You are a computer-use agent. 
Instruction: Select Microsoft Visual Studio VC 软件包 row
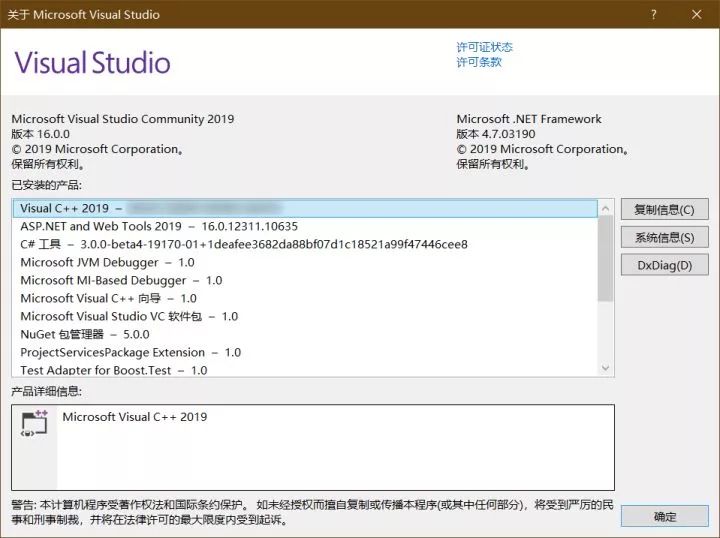coord(305,316)
